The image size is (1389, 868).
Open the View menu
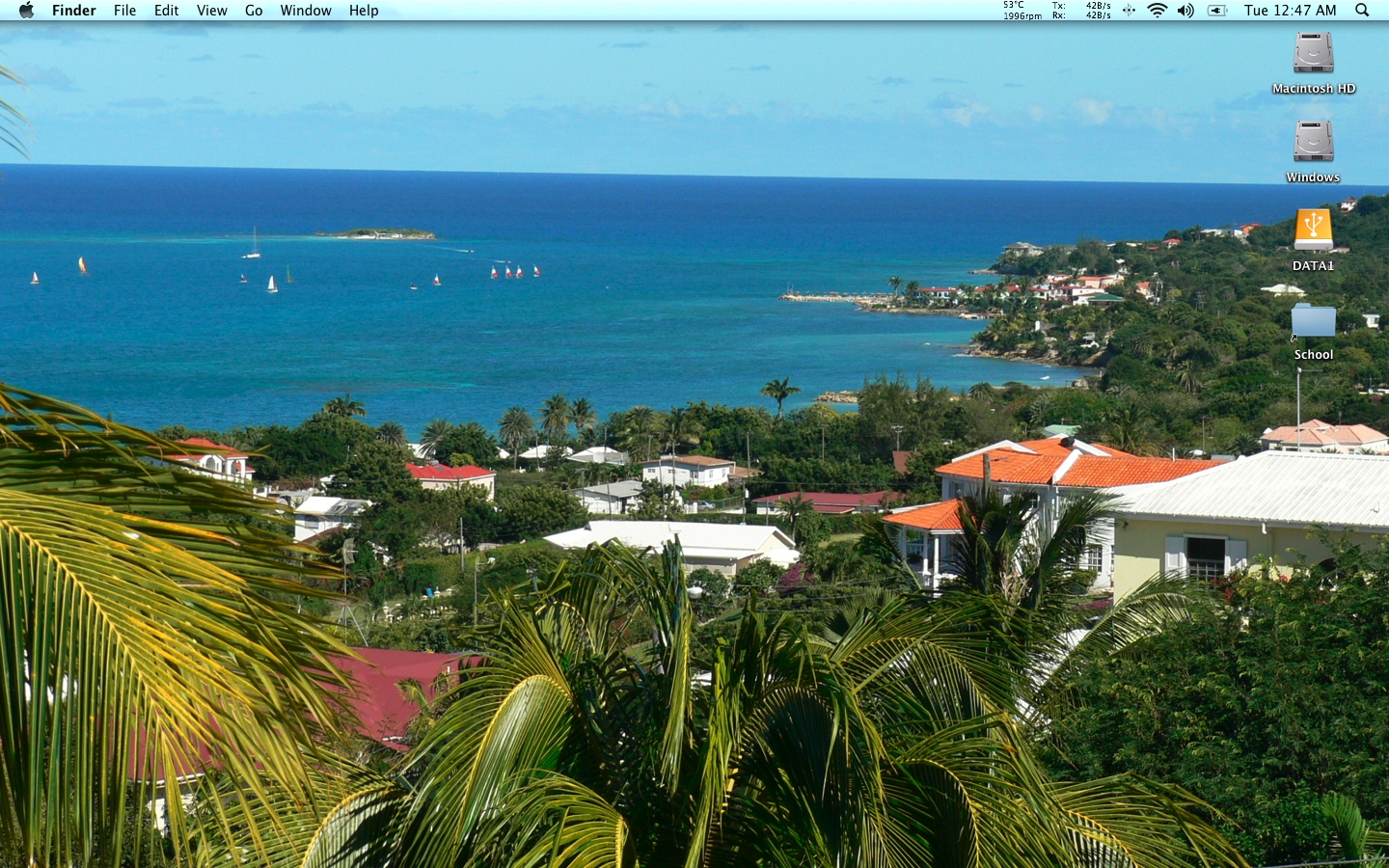[x=211, y=11]
